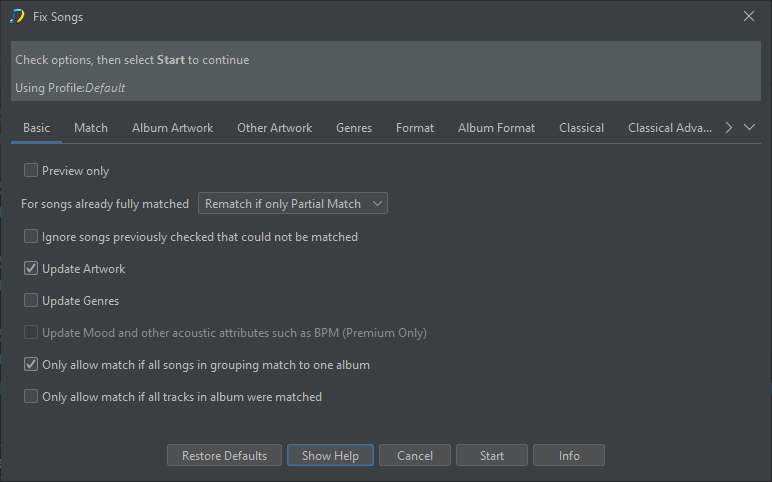This screenshot has width=772, height=482.
Task: Enable match only if all tracks matched
Action: [31, 397]
